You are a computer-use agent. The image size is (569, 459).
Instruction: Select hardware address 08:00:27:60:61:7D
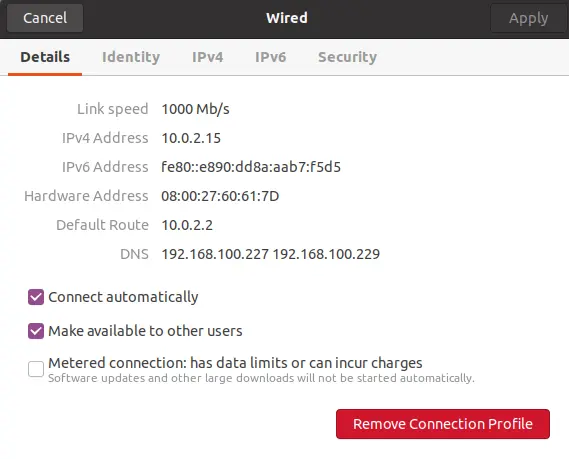tap(220, 196)
